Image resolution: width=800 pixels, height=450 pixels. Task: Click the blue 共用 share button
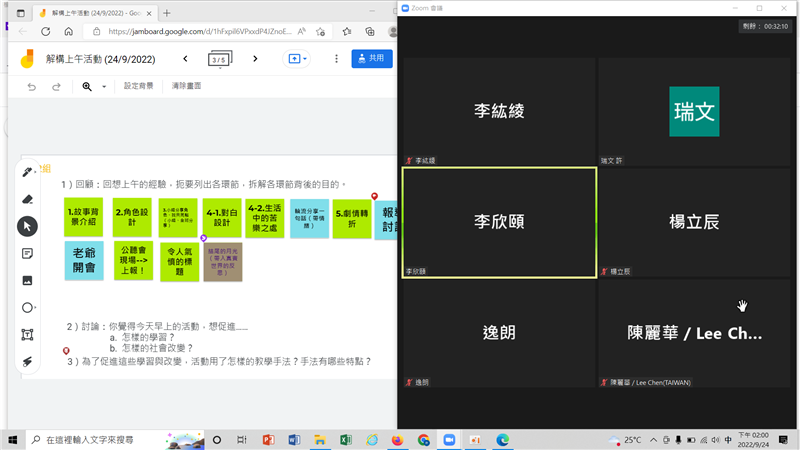coord(371,59)
